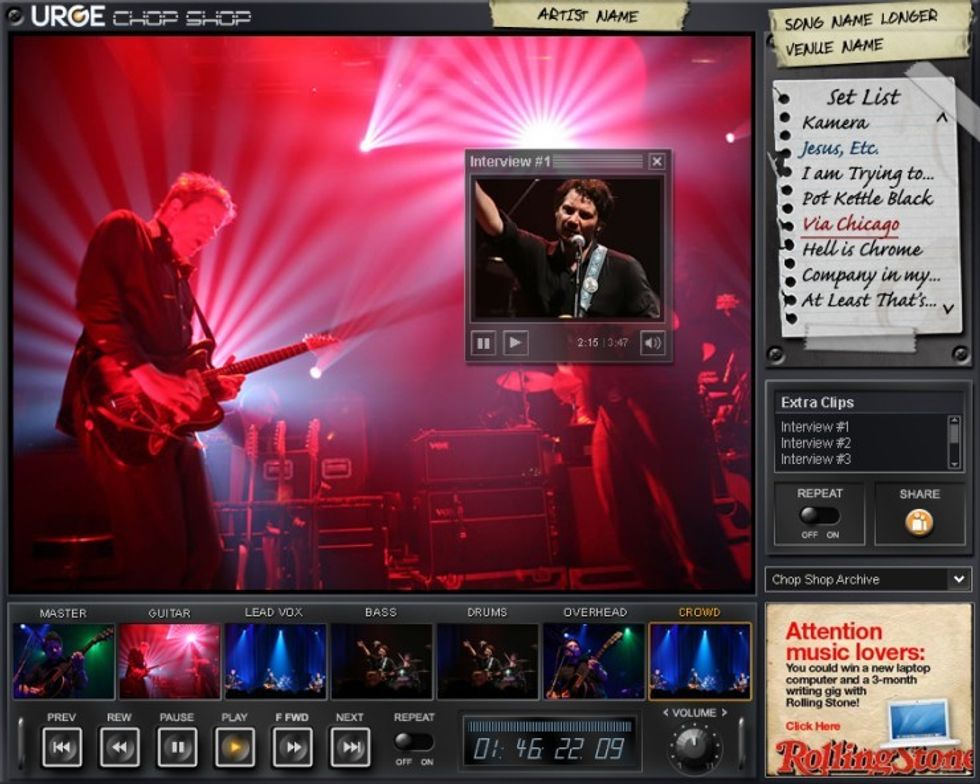
Task: Choose Kamera in the Set List
Action: click(x=835, y=123)
